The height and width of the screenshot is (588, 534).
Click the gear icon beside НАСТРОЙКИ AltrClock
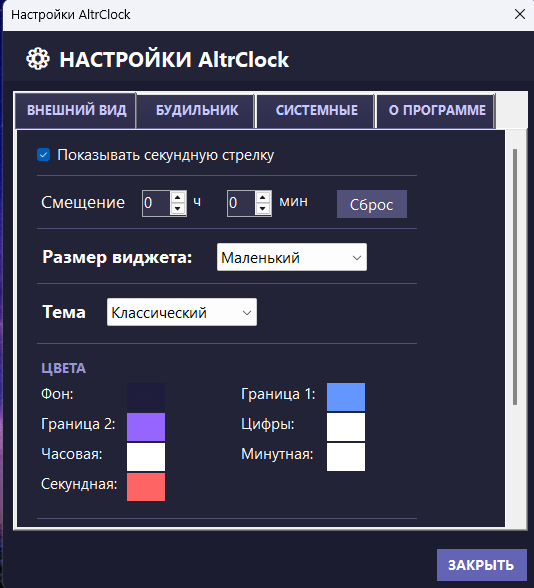(x=38, y=59)
